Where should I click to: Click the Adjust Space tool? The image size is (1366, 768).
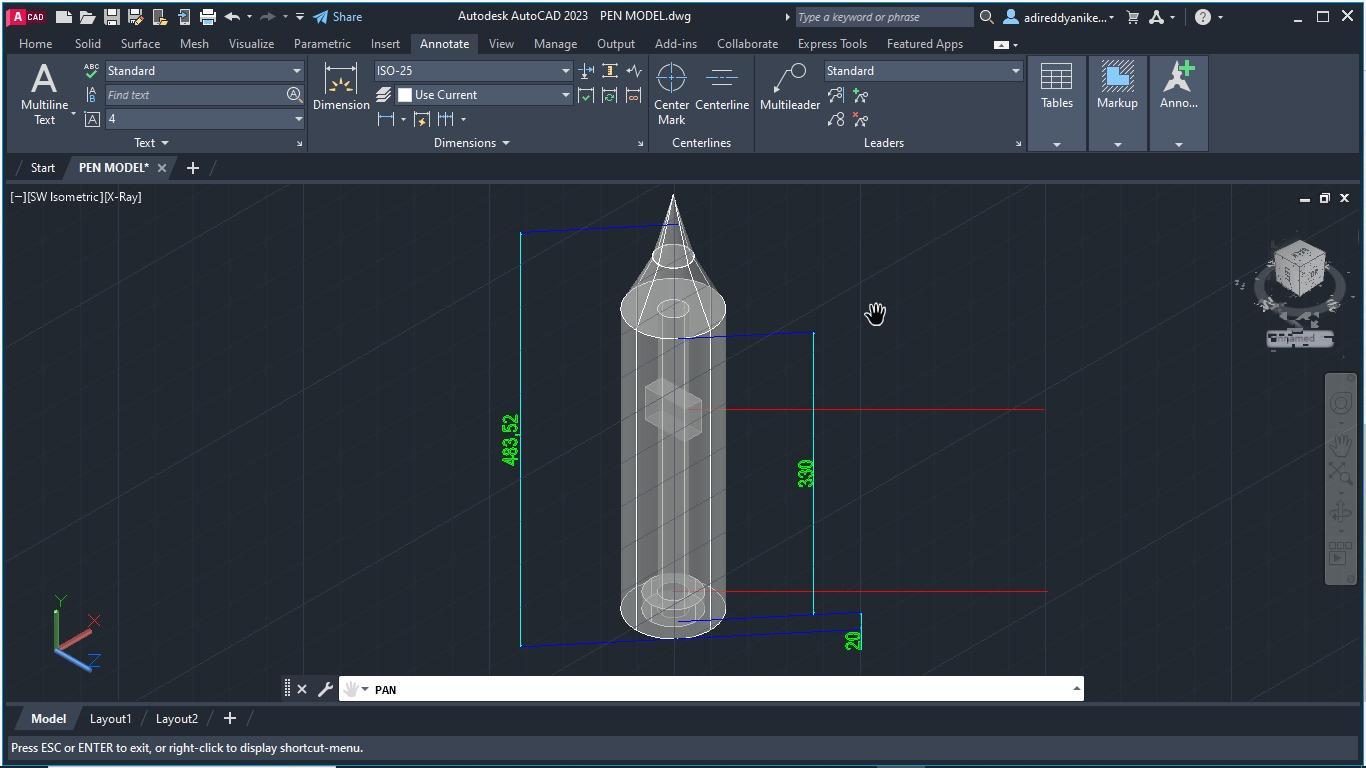(x=610, y=71)
